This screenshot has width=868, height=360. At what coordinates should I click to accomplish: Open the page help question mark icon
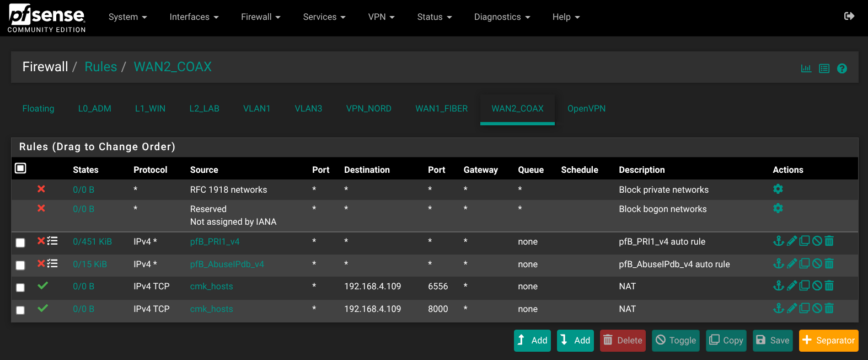point(842,69)
